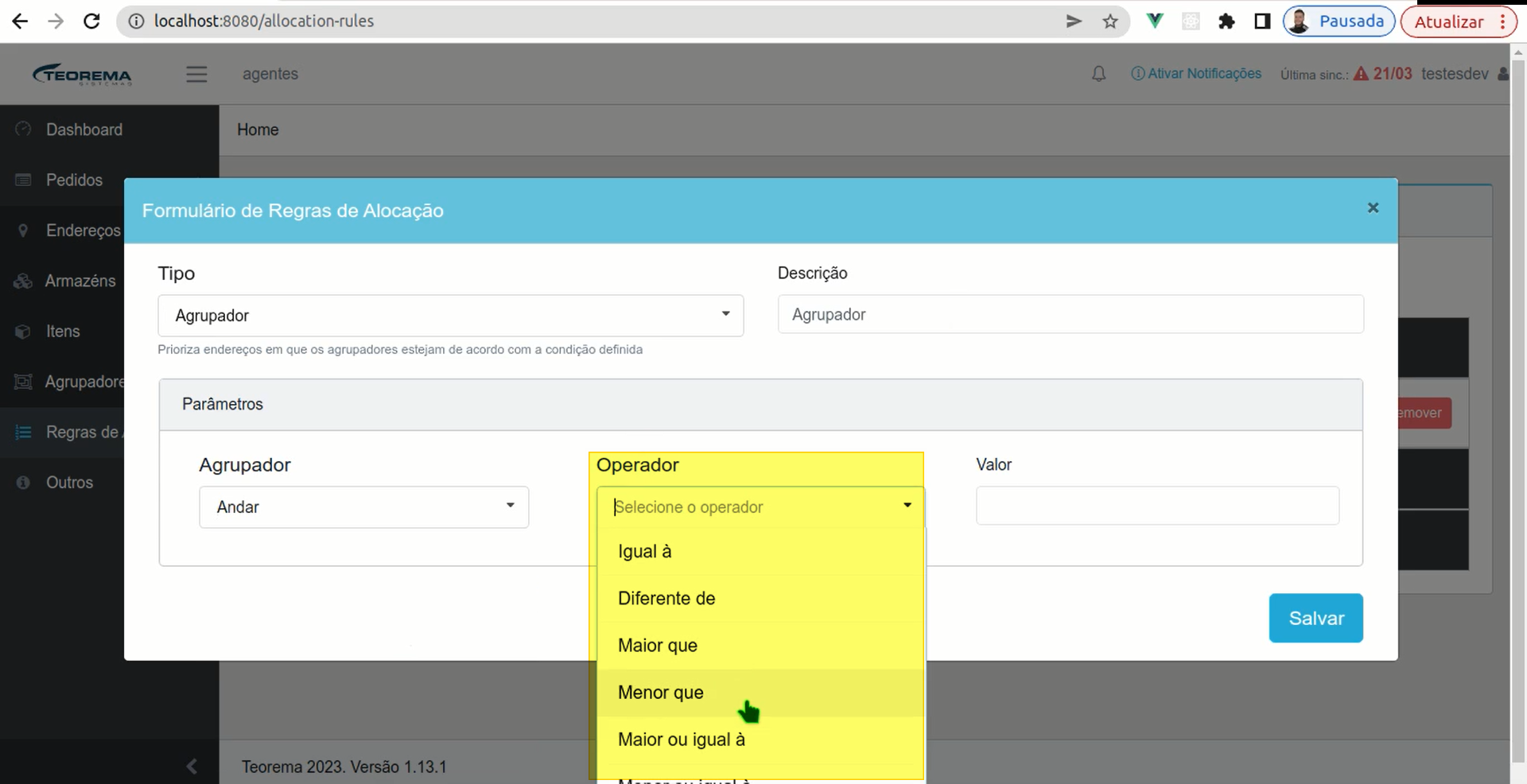
Task: Click the Valor input field
Action: click(1158, 506)
